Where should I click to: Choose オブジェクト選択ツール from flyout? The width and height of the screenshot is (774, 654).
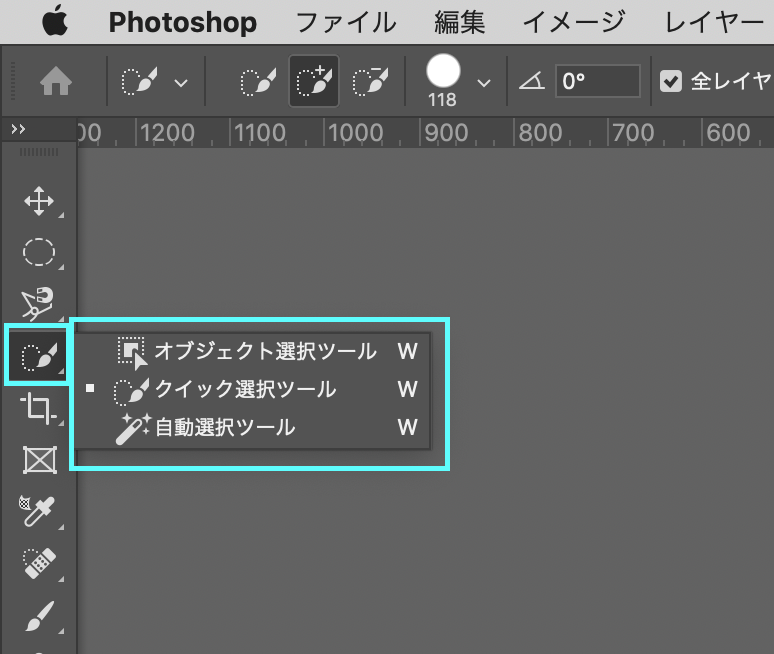click(x=253, y=351)
